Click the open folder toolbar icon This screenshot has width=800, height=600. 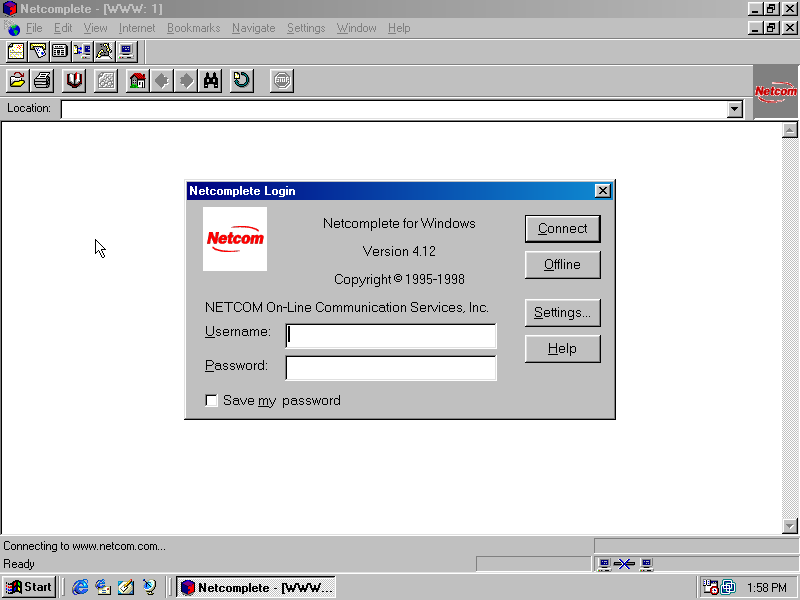17,81
